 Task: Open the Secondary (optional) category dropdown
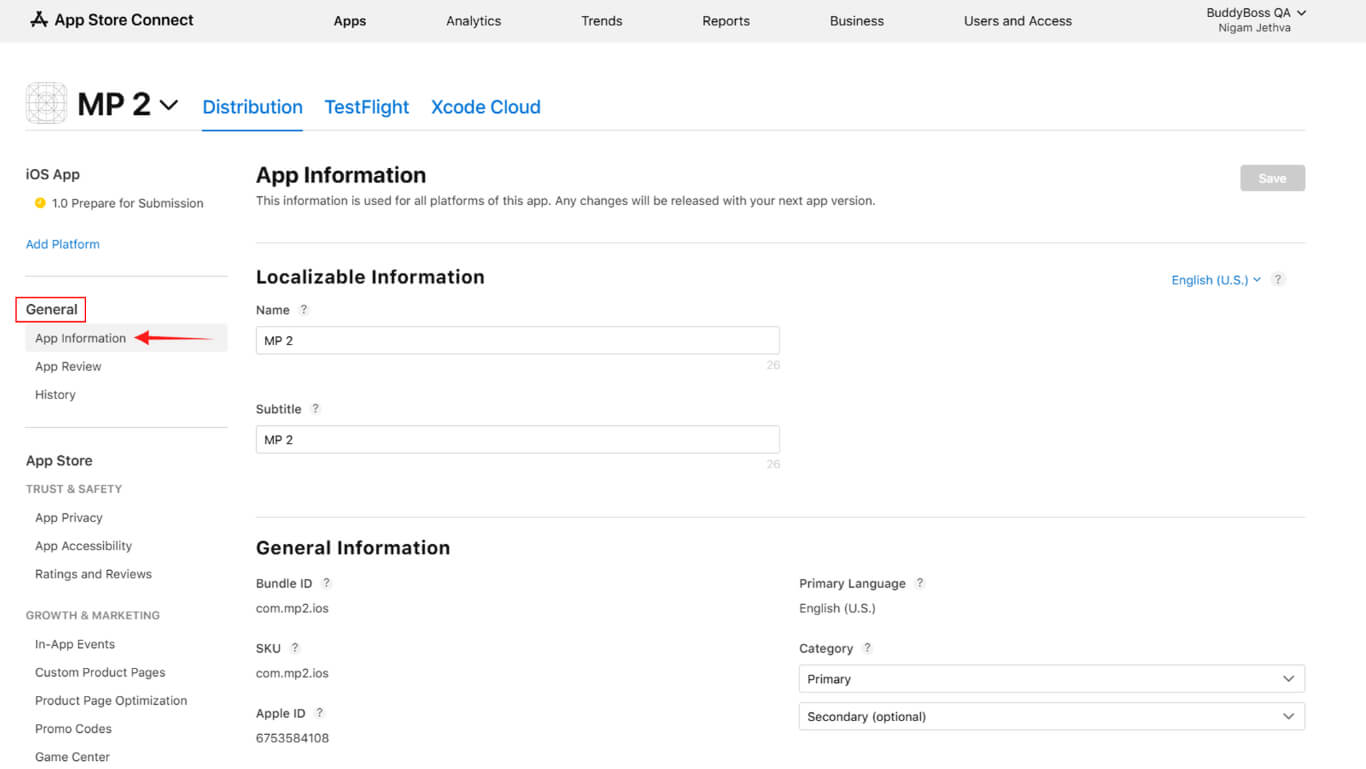click(x=1051, y=717)
